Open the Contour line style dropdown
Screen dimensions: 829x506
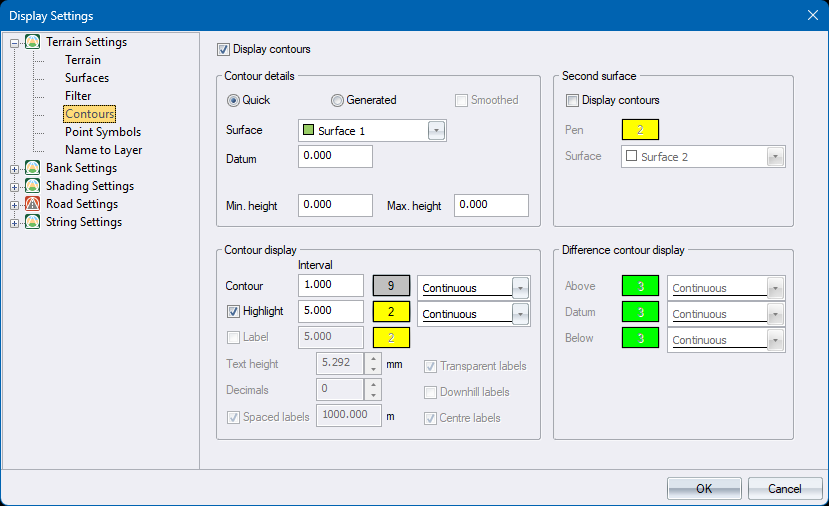pos(520,288)
